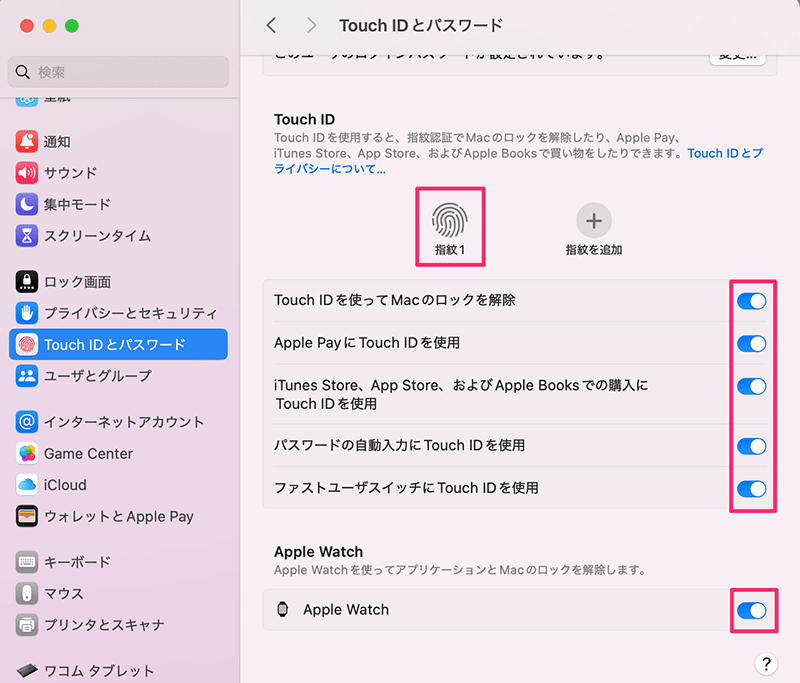Select ユーザとグループ in the sidebar
This screenshot has width=800, height=683.
point(98,376)
